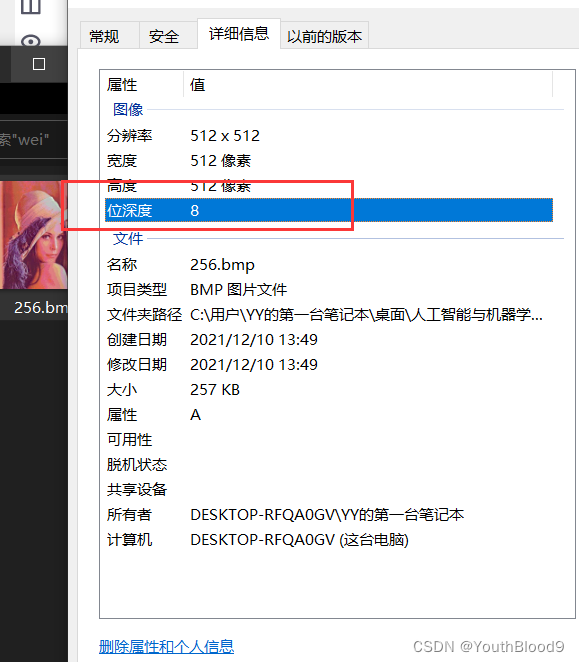This screenshot has height=662, width=579.
Task: Select the 创建日期 row
Action: (329, 339)
